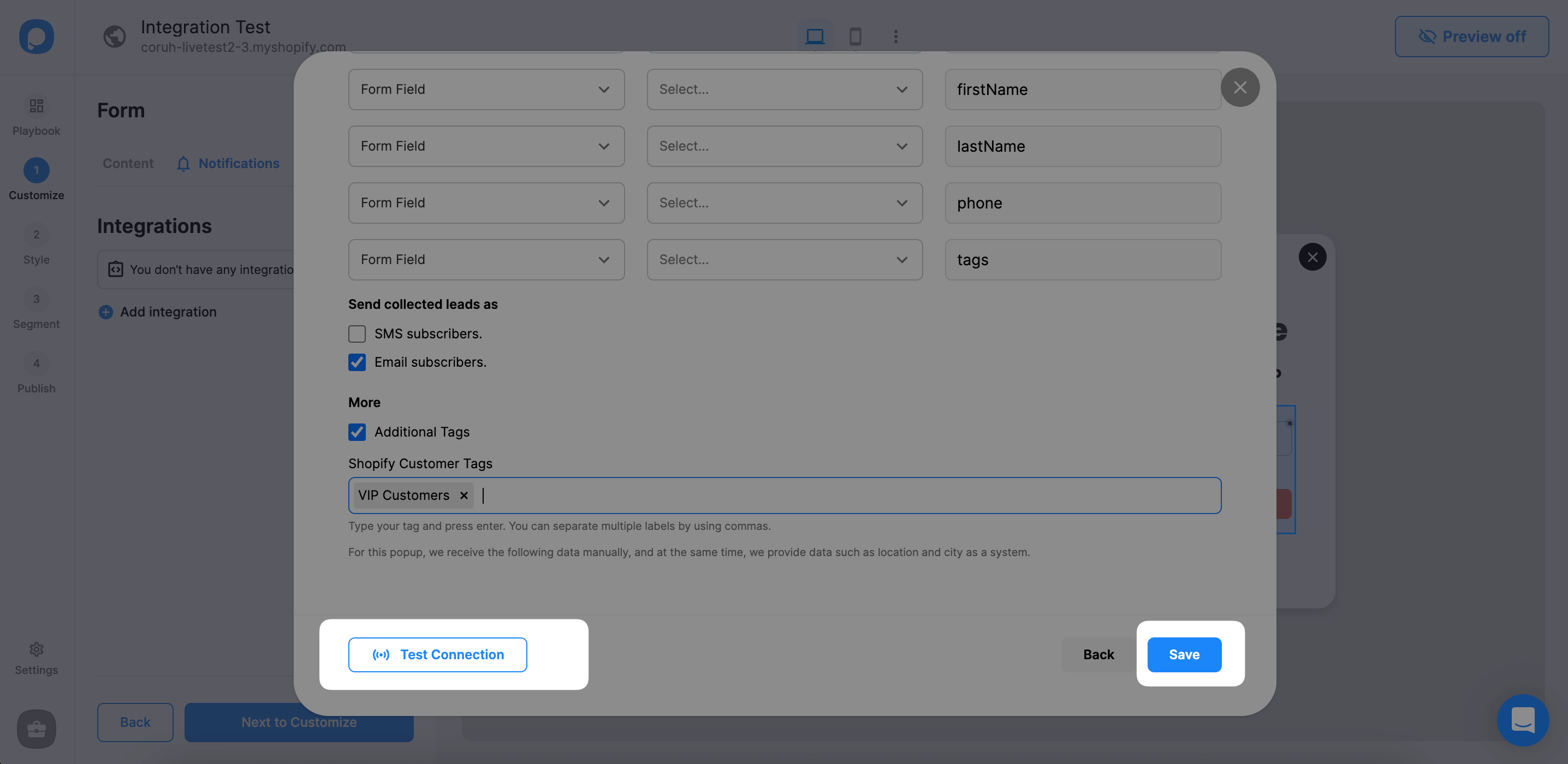Switch to the Content tab
This screenshot has width=1568, height=764.
coord(127,162)
